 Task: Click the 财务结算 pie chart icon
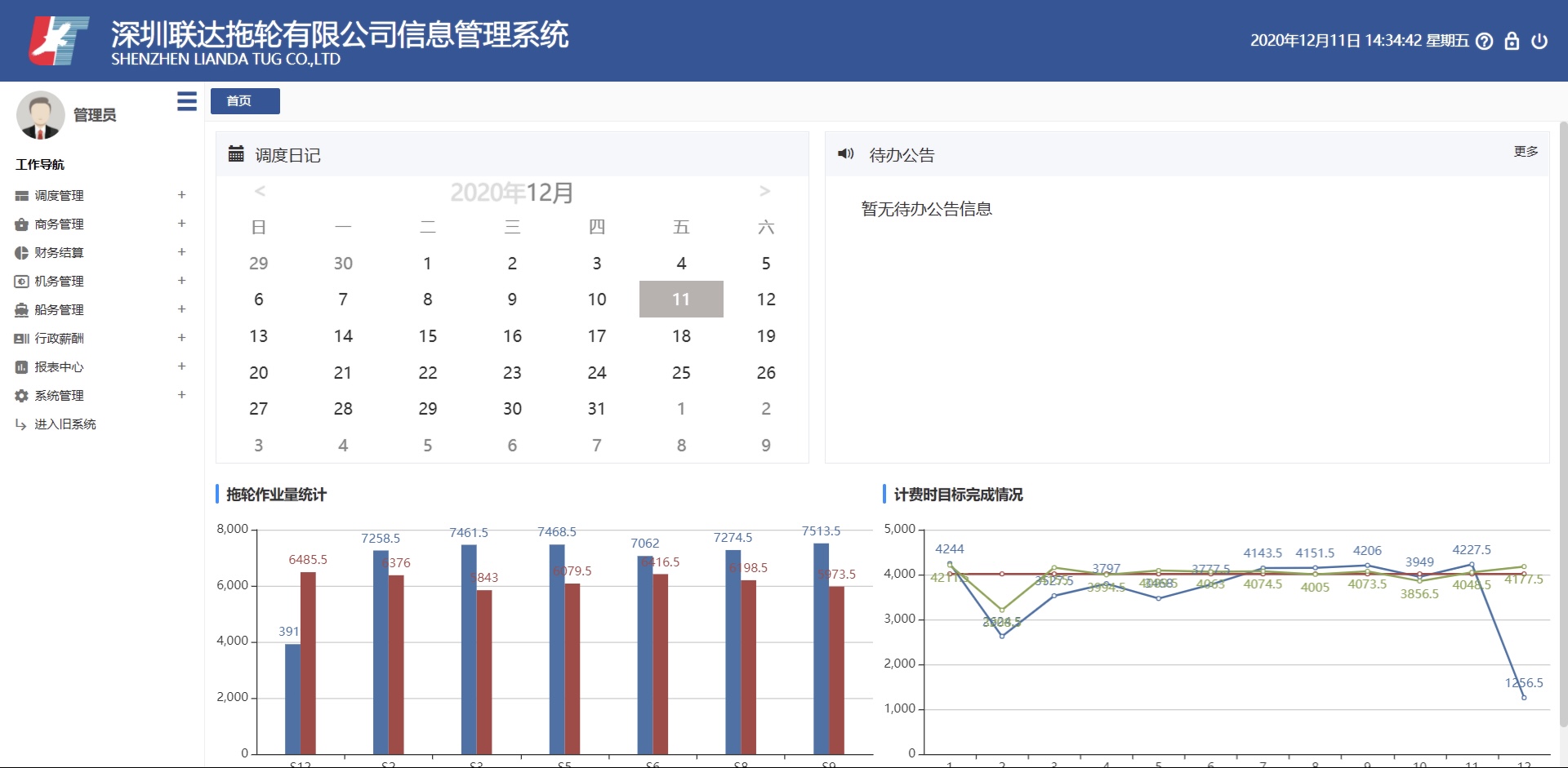pyautogui.click(x=21, y=253)
